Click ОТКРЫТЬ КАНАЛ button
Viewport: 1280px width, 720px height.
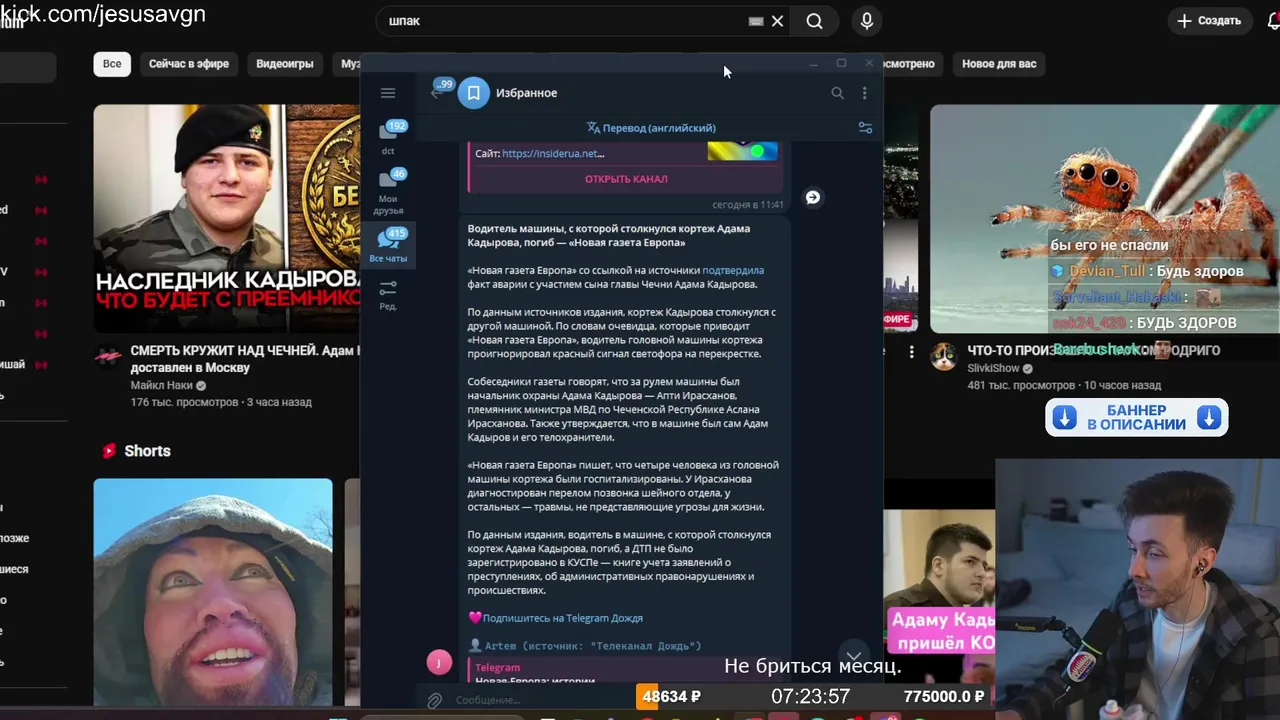[626, 179]
